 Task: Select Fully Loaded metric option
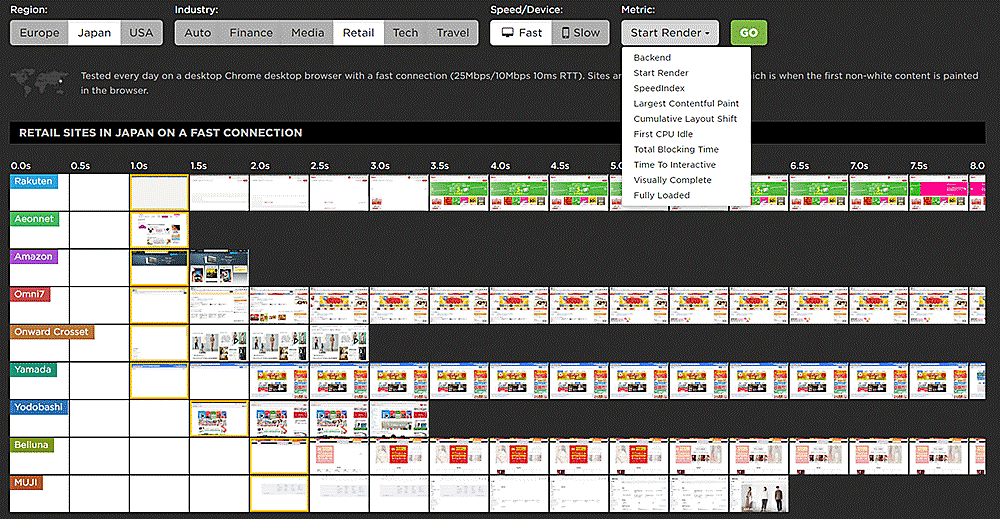point(661,195)
